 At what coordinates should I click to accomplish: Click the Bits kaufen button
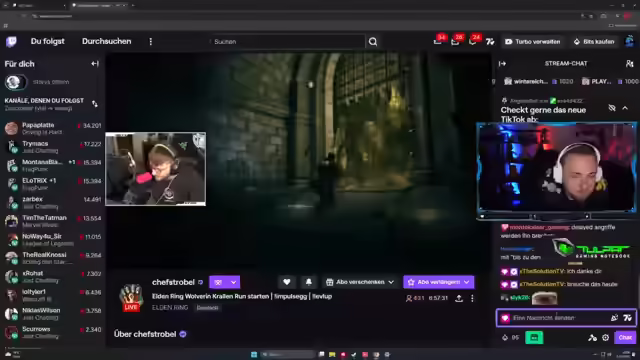594,42
